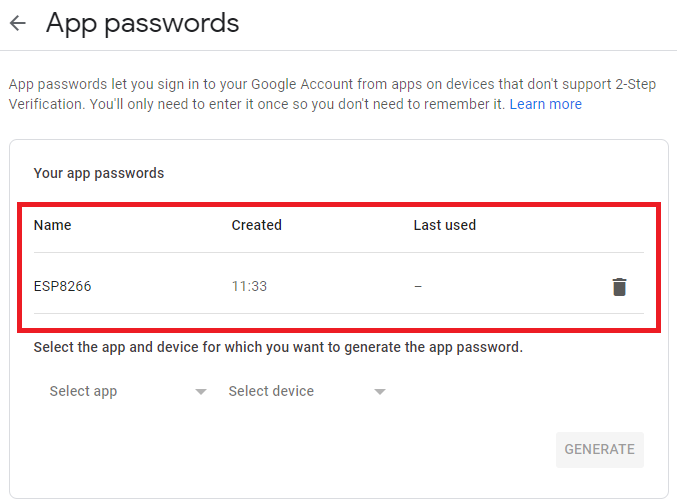The height and width of the screenshot is (504, 677).
Task: Click the Name column header
Action: click(x=53, y=225)
